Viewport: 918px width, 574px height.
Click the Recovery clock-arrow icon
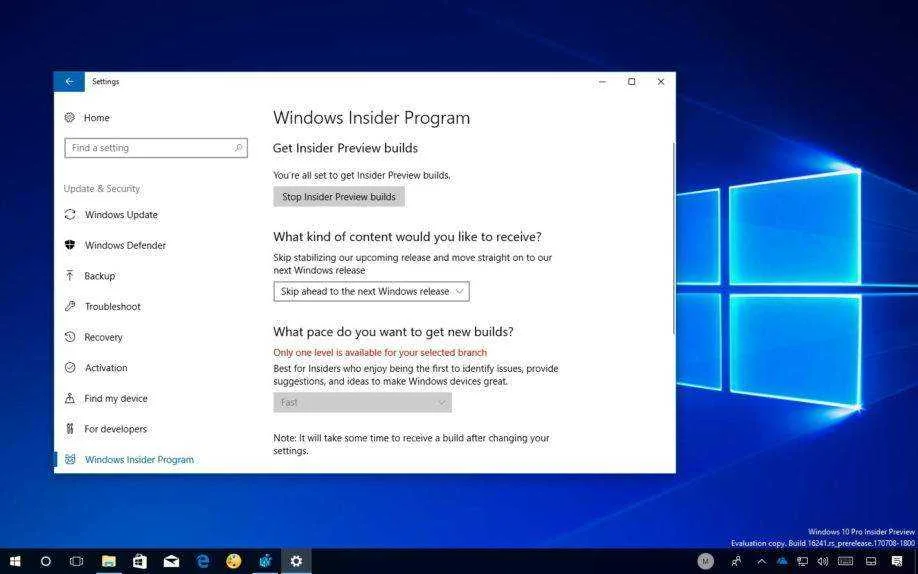pos(70,337)
